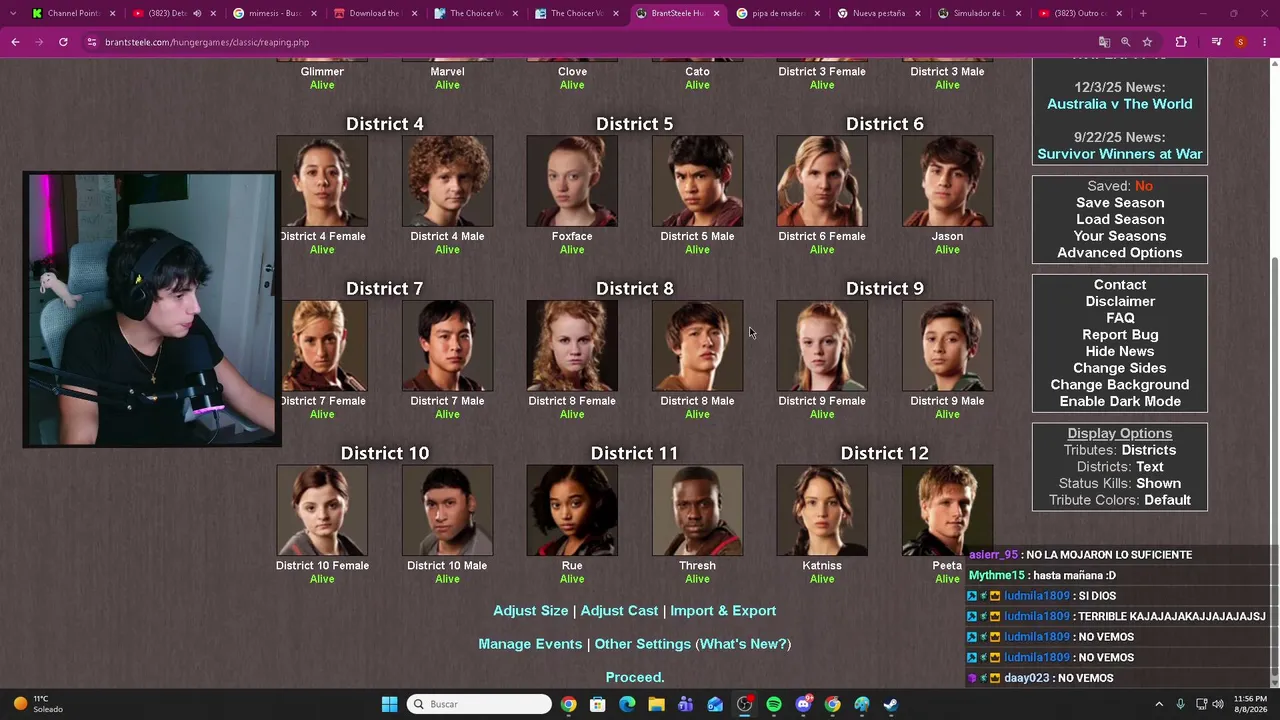The width and height of the screenshot is (1280, 720).
Task: Click the Report Bug link
Action: tap(1120, 335)
